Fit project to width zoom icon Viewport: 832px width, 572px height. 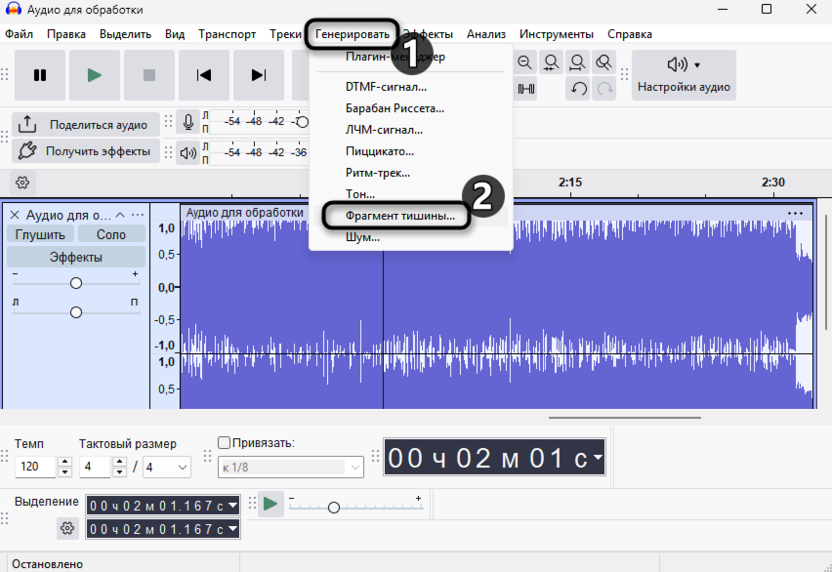pos(577,63)
